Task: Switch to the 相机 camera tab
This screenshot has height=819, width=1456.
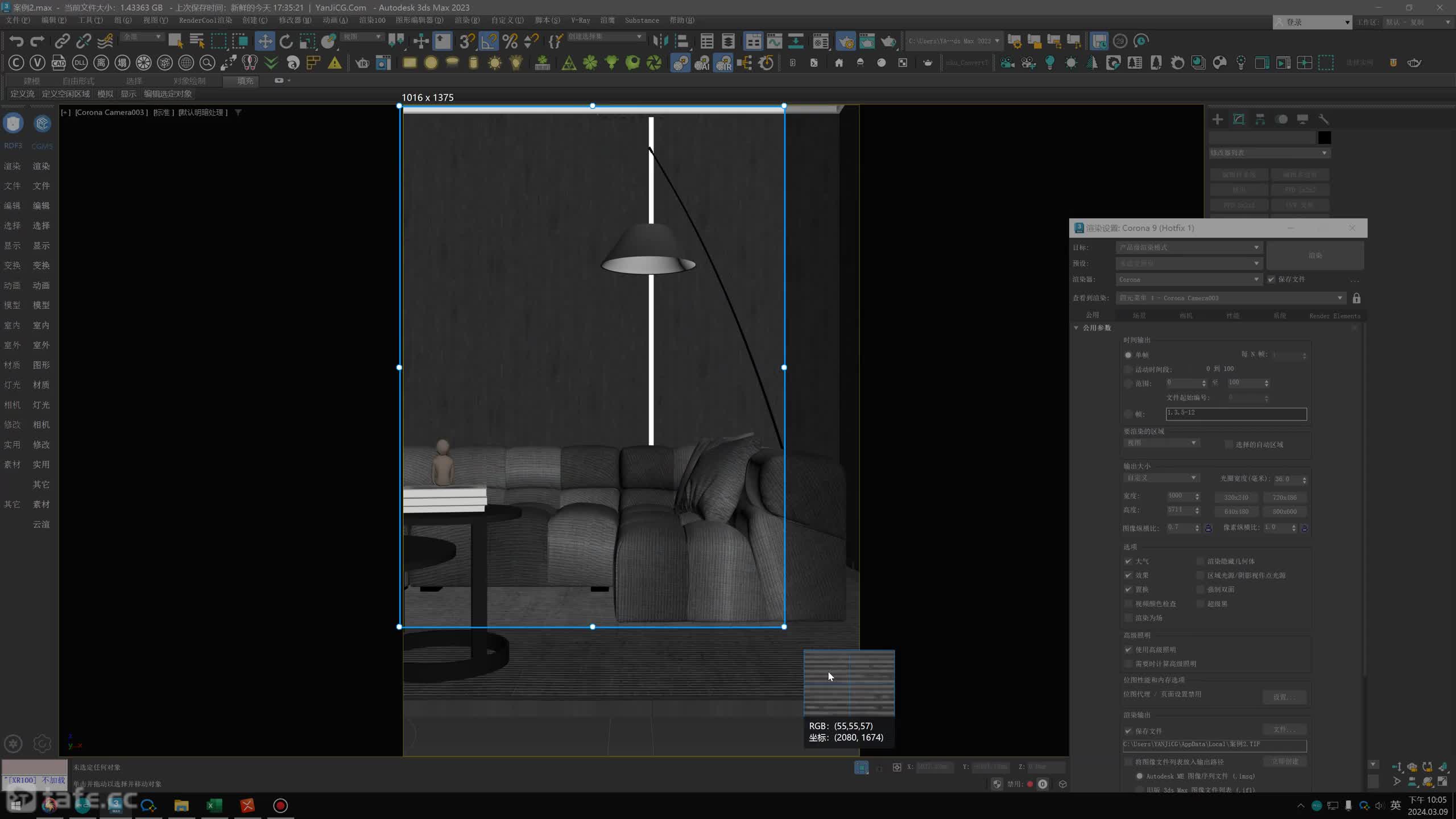Action: point(1186,316)
